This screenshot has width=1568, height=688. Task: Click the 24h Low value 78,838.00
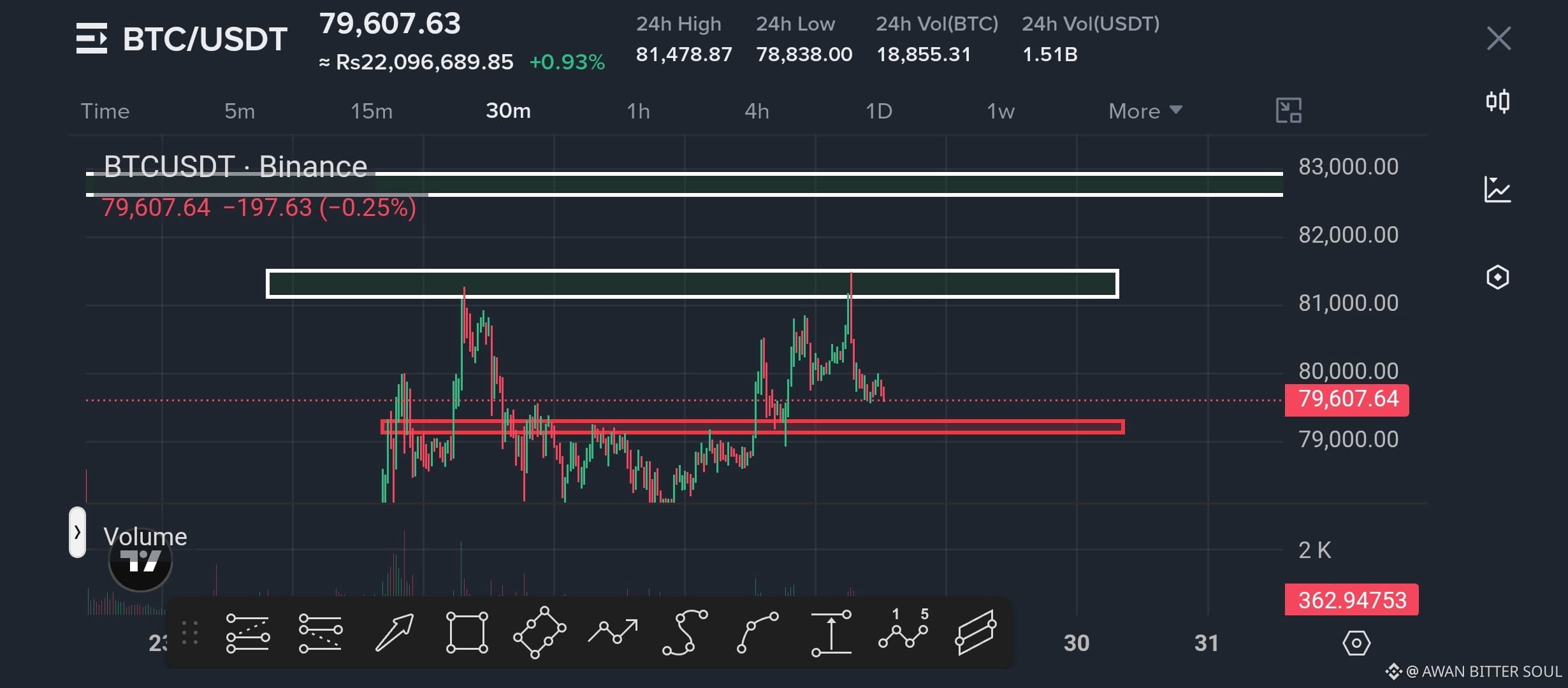[x=804, y=54]
